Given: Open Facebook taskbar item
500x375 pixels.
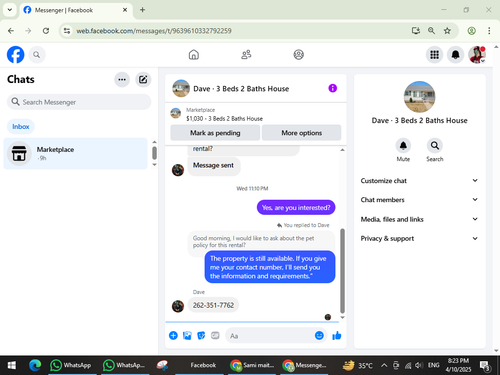Looking at the screenshot, I should coord(203,365).
